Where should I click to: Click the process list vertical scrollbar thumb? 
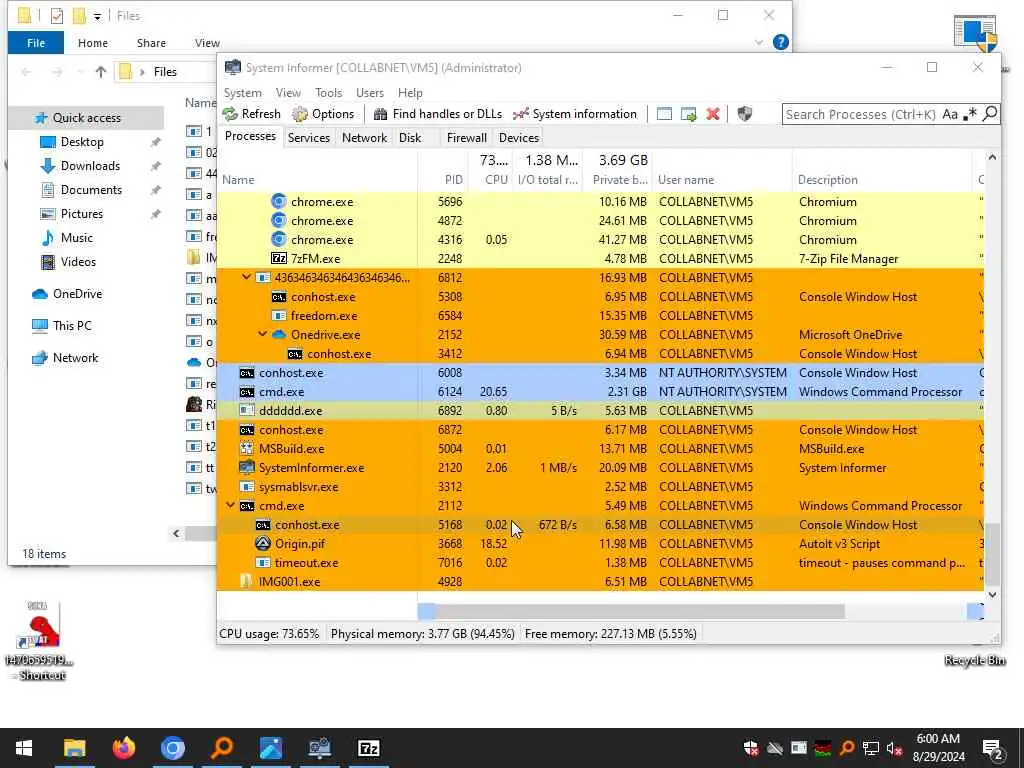click(992, 554)
